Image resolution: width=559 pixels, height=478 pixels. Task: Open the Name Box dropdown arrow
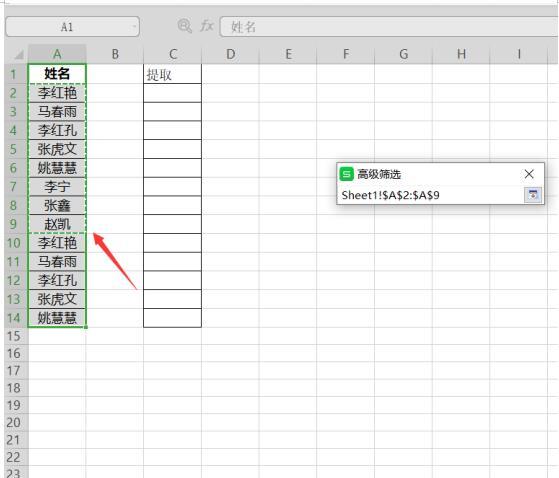[x=134, y=26]
